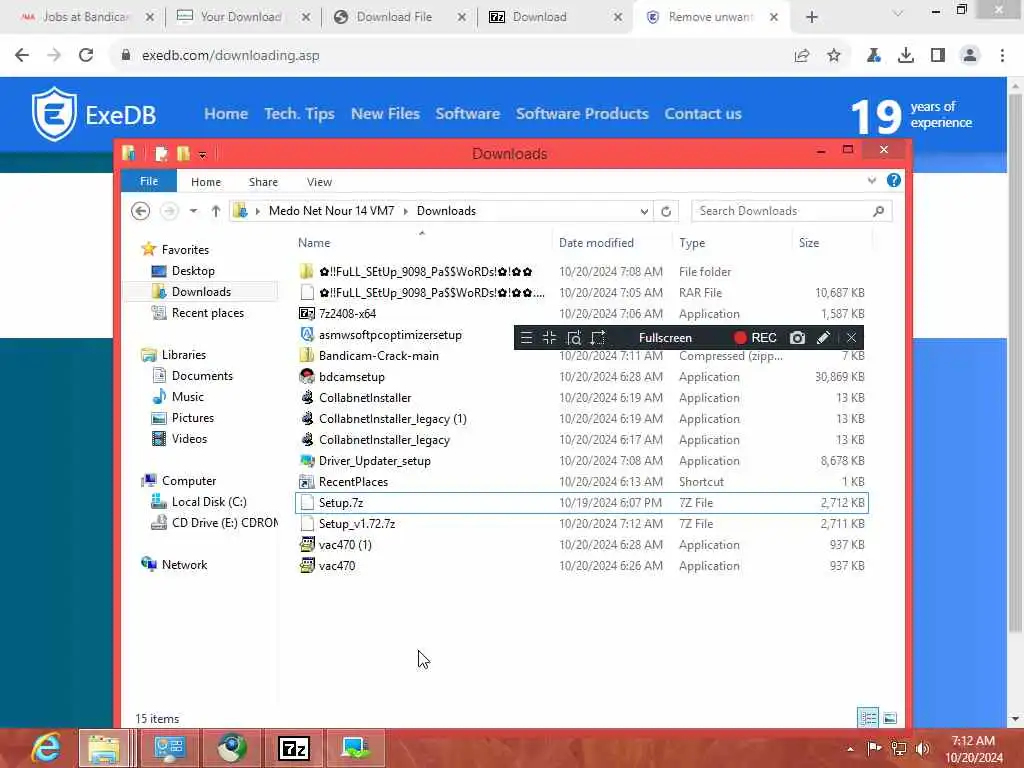The width and height of the screenshot is (1024, 768).
Task: Open the File ribbon tab
Action: tap(149, 182)
